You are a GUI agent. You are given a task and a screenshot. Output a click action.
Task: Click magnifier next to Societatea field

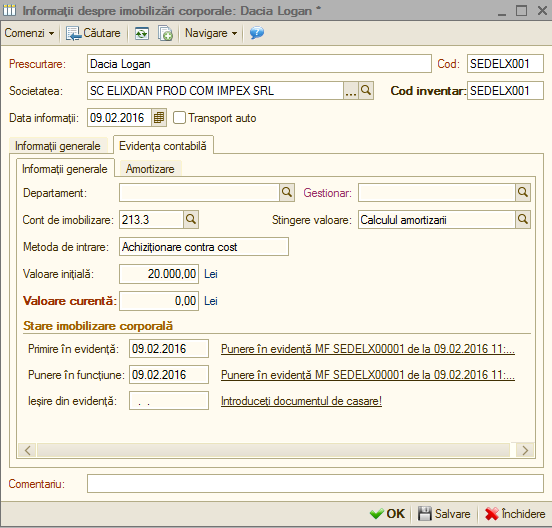(x=366, y=91)
